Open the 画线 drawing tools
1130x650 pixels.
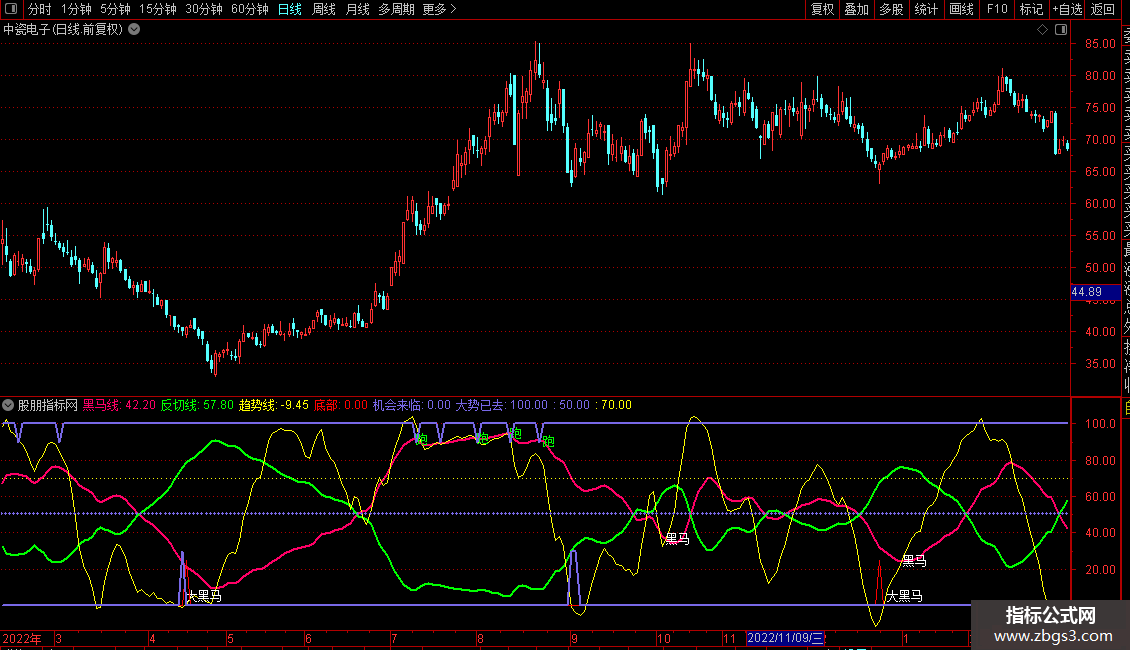(x=961, y=9)
